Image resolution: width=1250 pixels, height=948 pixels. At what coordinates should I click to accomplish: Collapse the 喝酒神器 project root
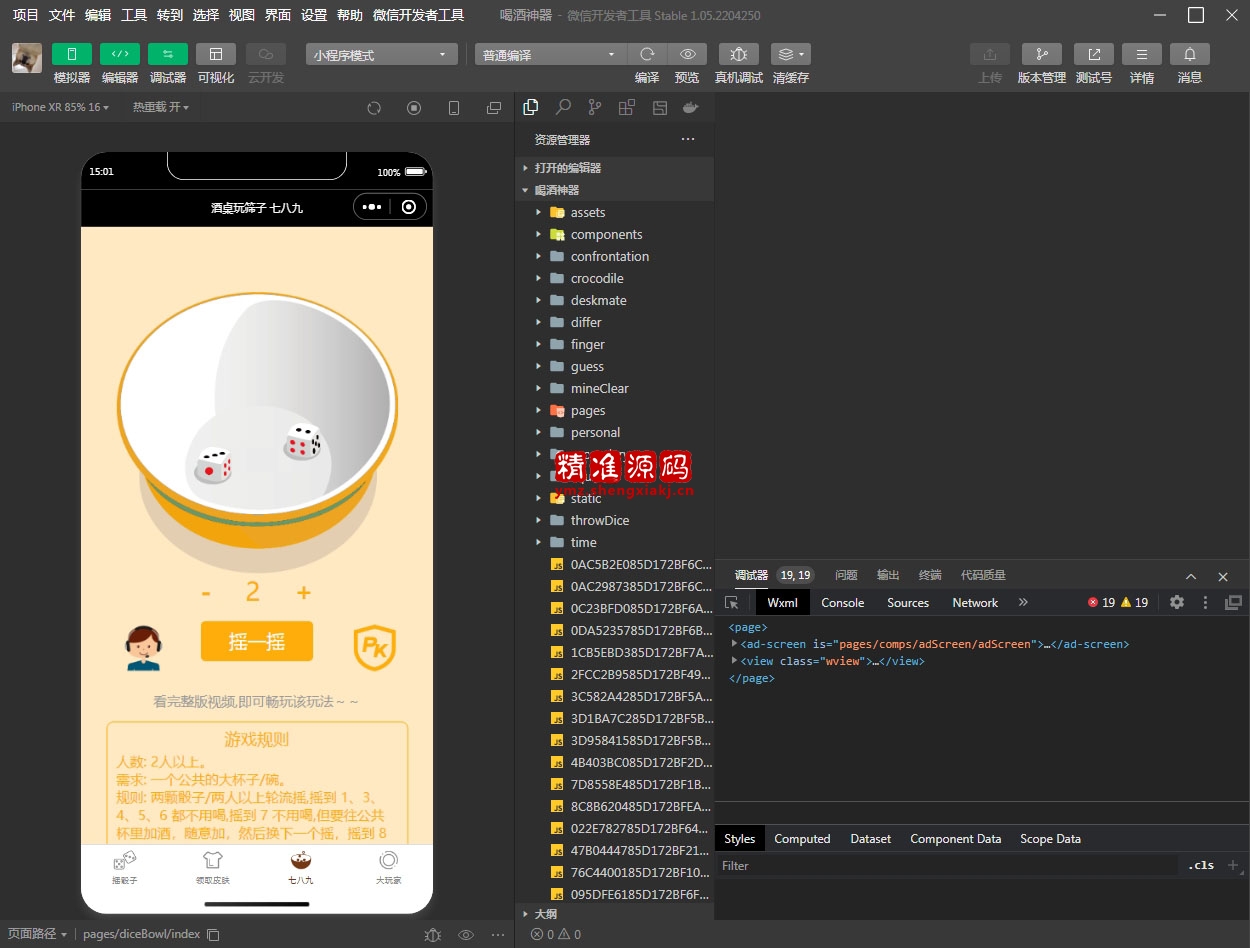tap(615, 190)
